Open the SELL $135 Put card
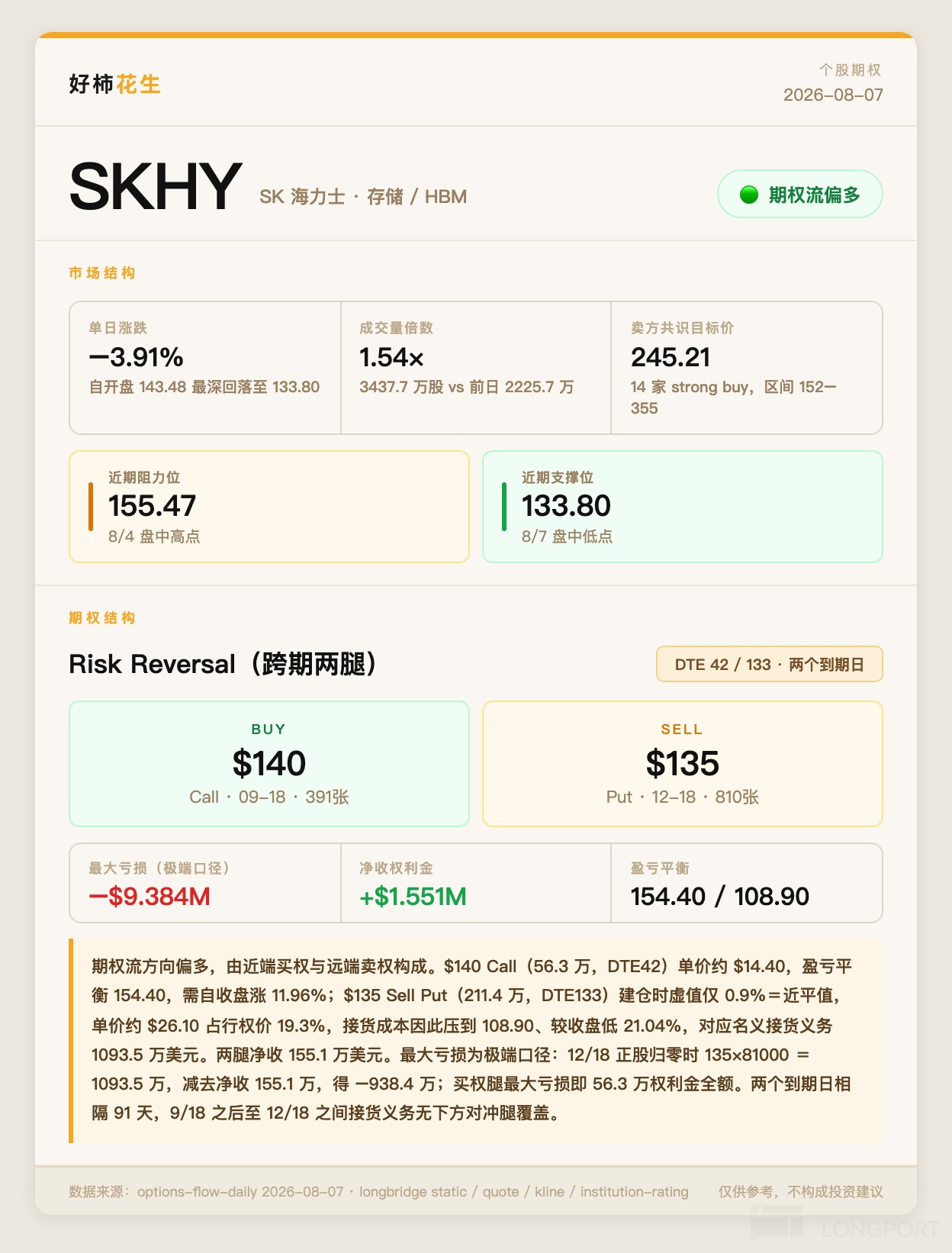Viewport: 952px width, 1253px height. 683,763
